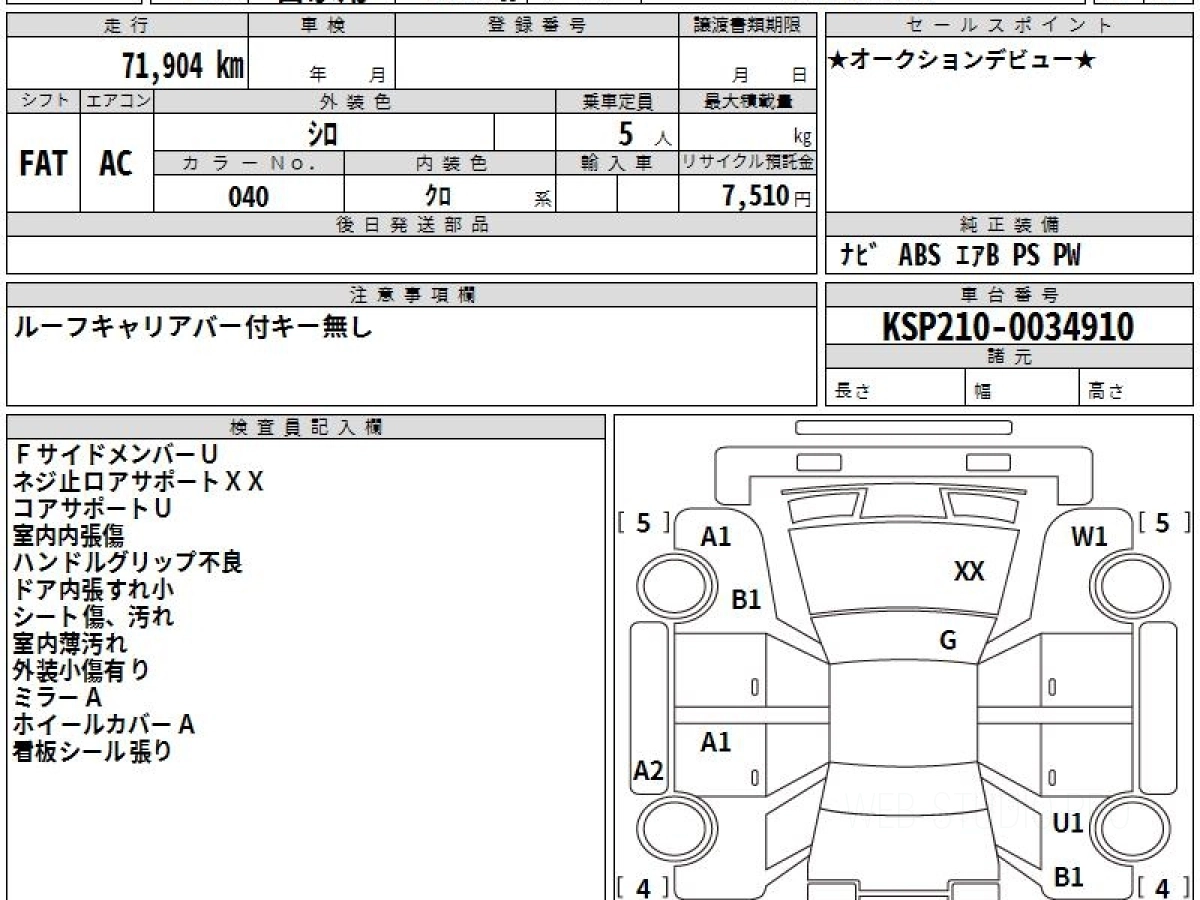Click the mileage value 71,904 km
Image resolution: width=1200 pixels, height=900 pixels.
click(183, 66)
